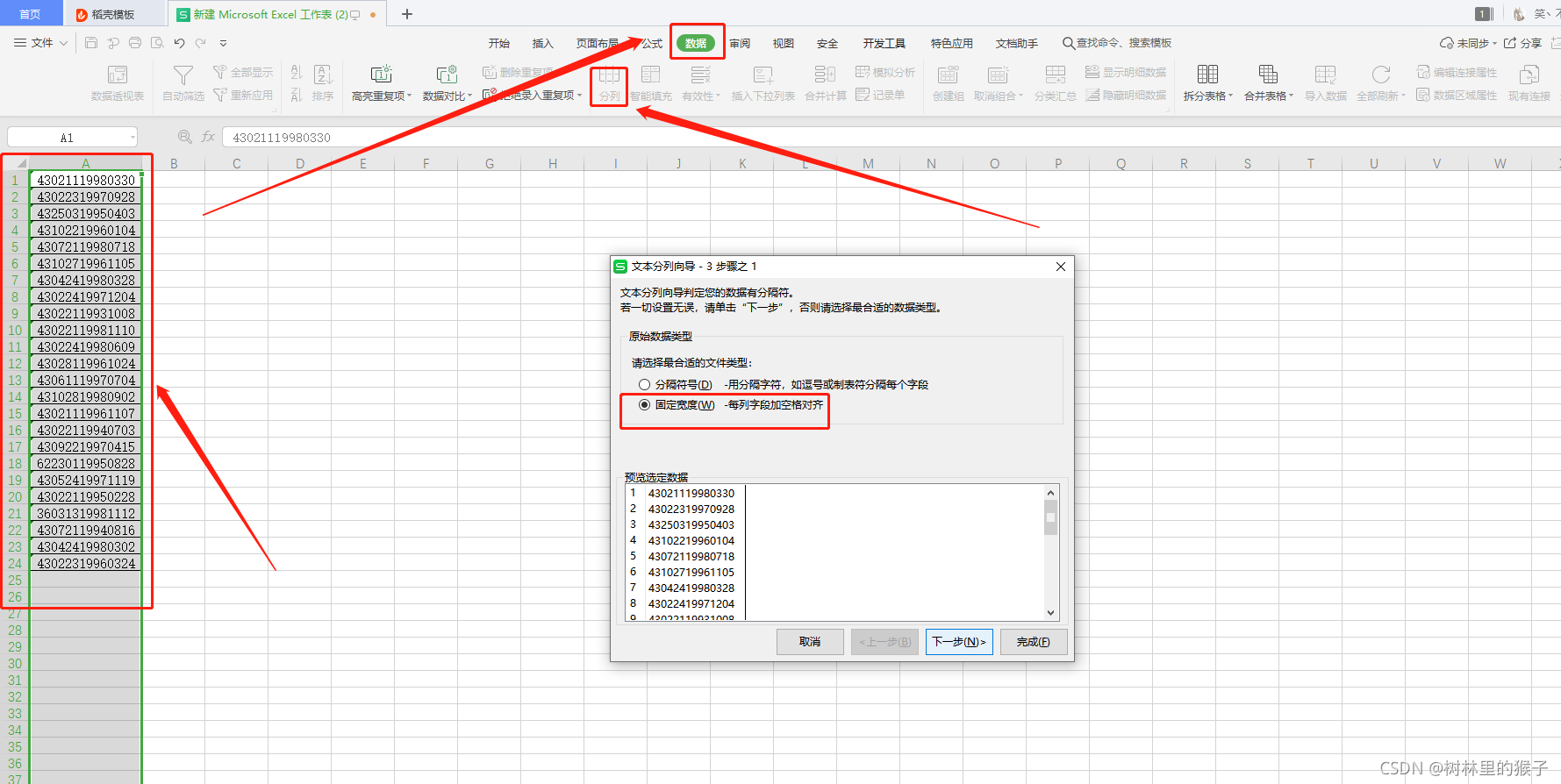
Task: Open the 数据透视表 pivot table tool
Action: [118, 82]
